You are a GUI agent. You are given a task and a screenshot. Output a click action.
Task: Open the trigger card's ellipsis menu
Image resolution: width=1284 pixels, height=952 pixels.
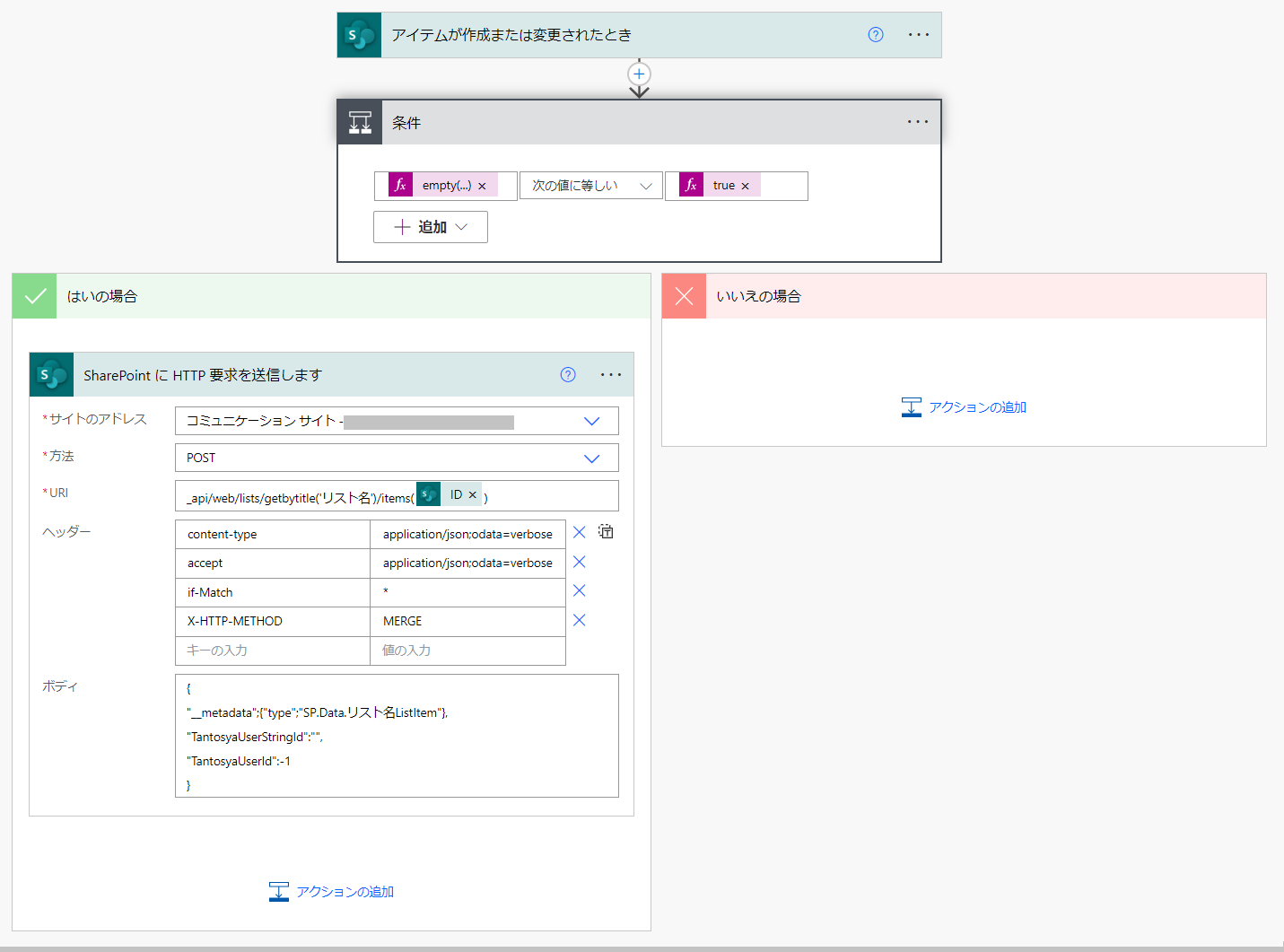918,35
